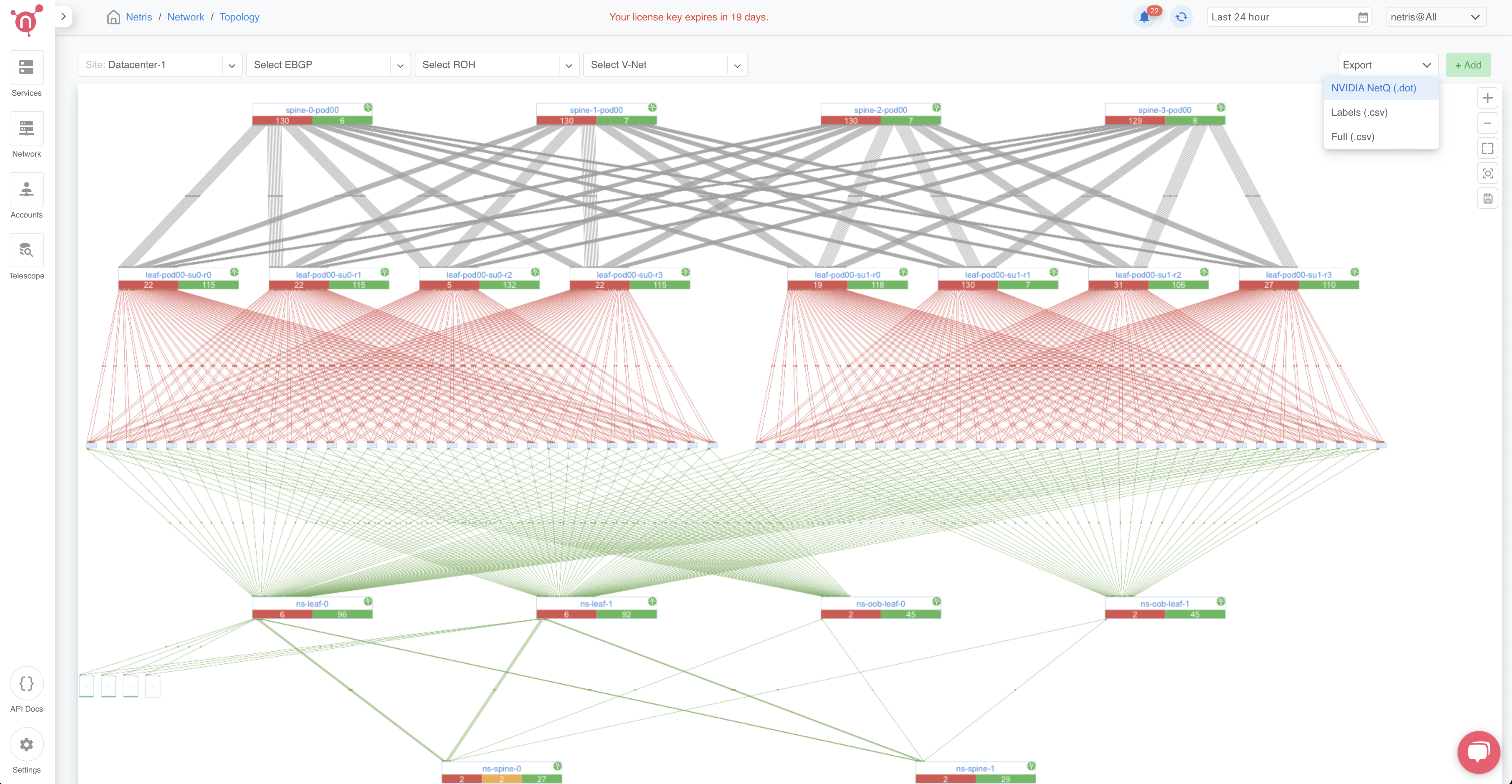Click the green Add button
The height and width of the screenshot is (784, 1512).
coord(1468,65)
